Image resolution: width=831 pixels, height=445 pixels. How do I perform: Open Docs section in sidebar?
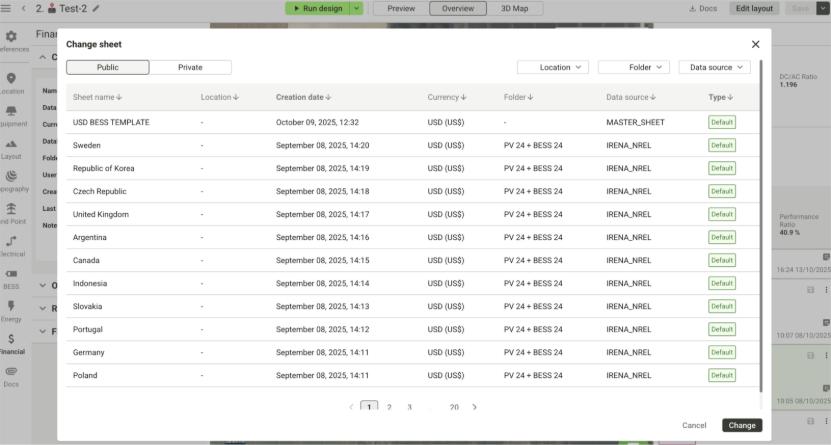point(11,377)
